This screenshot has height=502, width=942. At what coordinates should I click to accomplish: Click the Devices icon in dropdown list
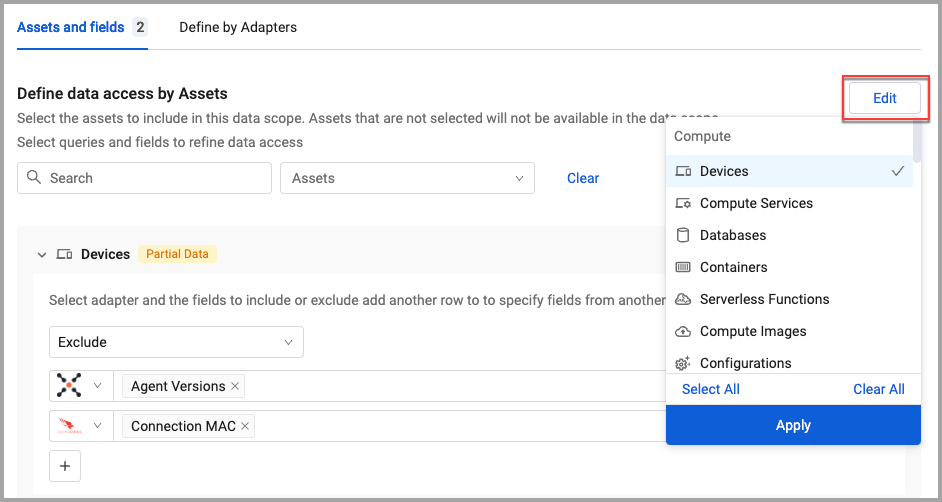pos(684,171)
